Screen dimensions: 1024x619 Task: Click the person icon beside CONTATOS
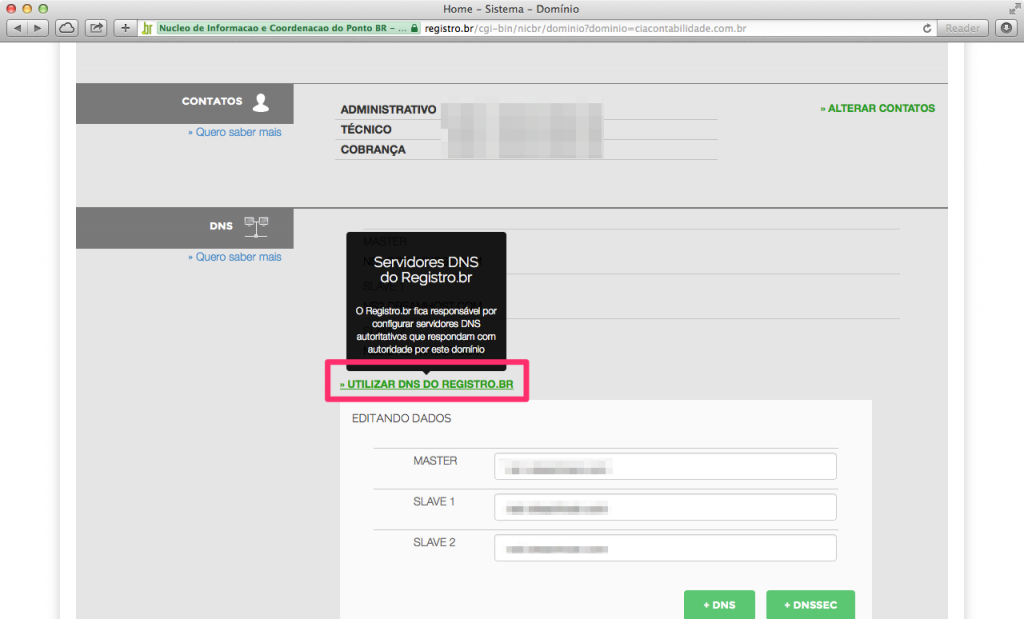tap(261, 103)
